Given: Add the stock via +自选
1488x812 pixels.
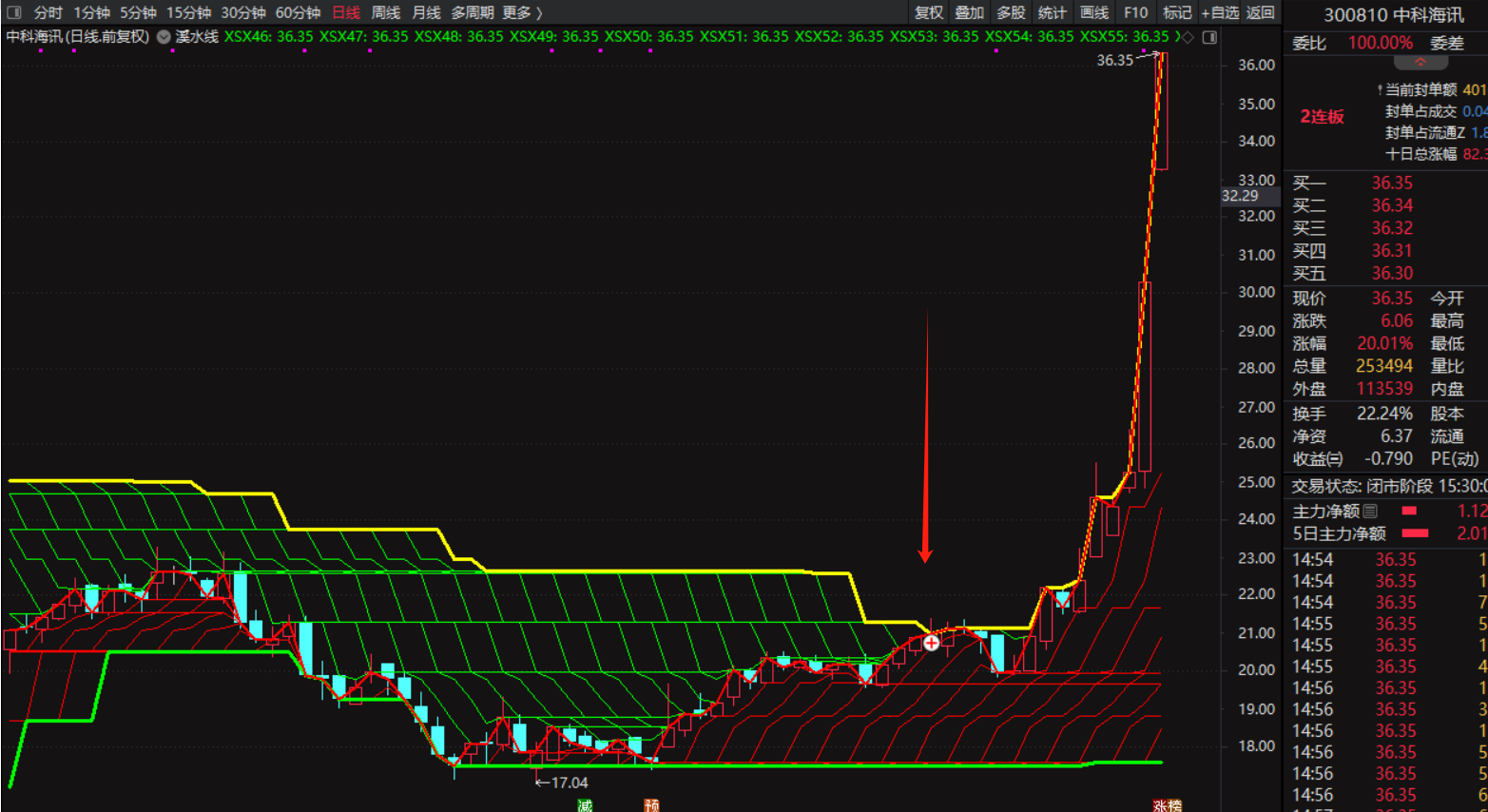Looking at the screenshot, I should 1220,12.
